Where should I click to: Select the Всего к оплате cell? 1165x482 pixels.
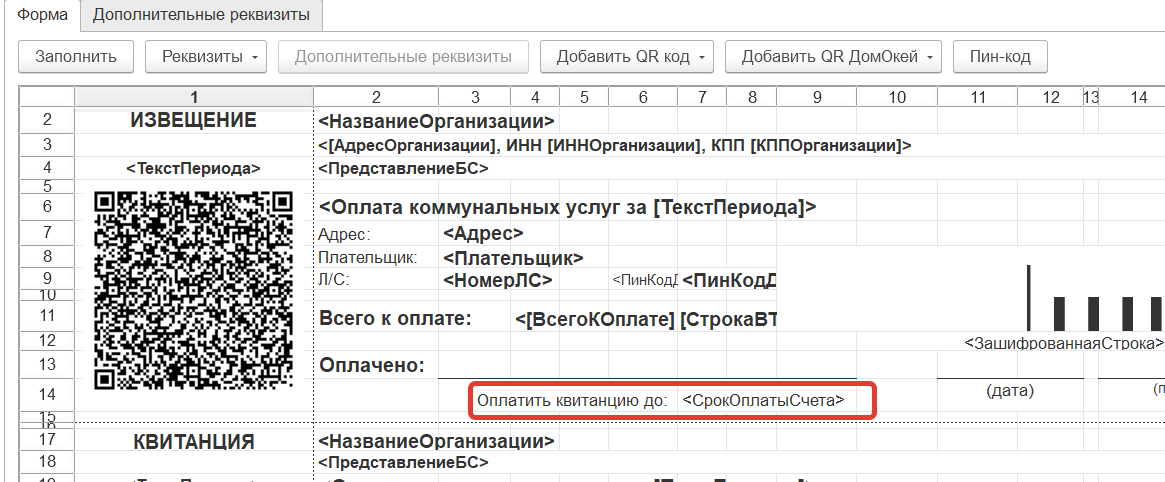(x=394, y=319)
